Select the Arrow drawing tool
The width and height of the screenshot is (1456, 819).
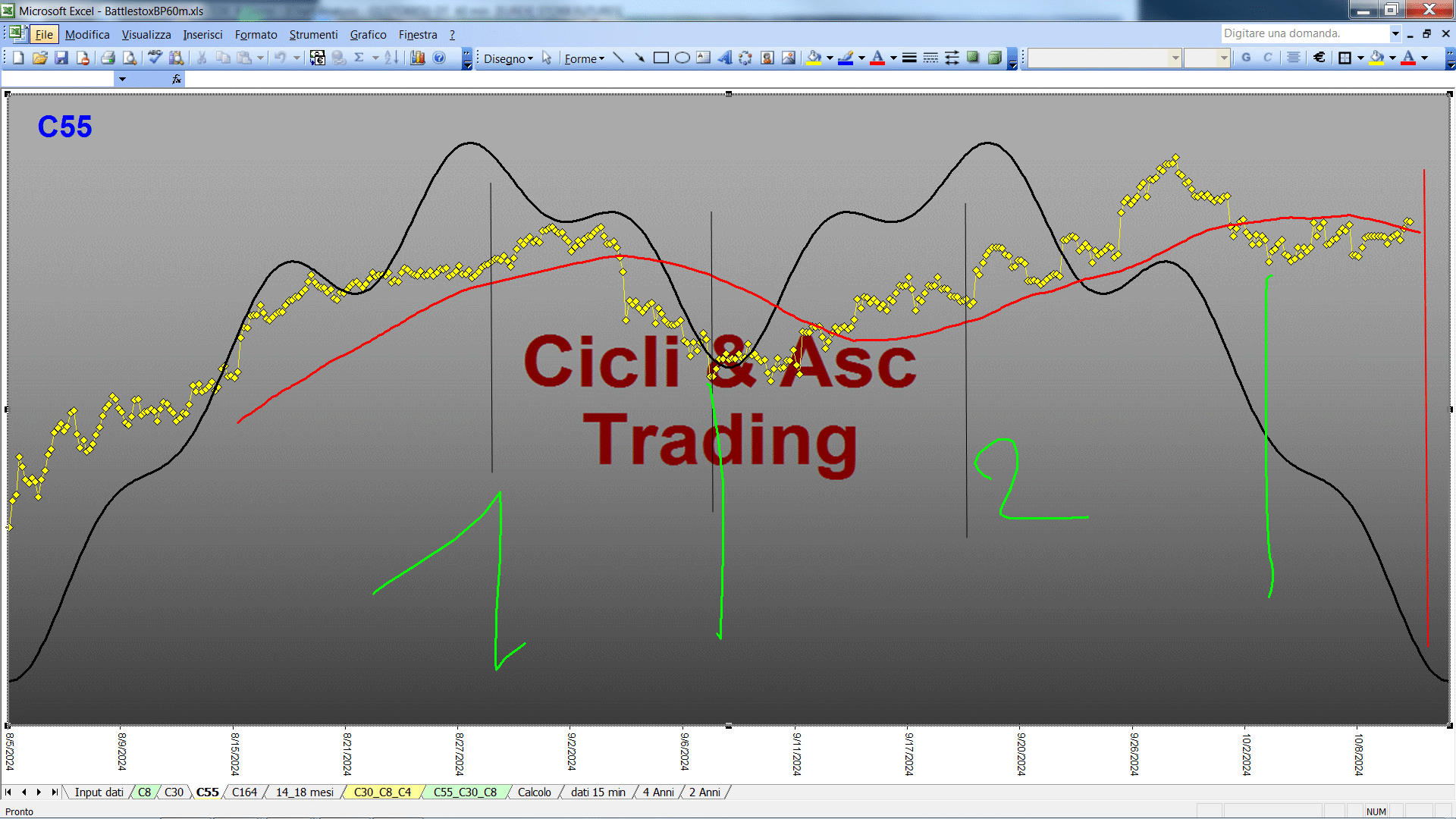click(639, 58)
